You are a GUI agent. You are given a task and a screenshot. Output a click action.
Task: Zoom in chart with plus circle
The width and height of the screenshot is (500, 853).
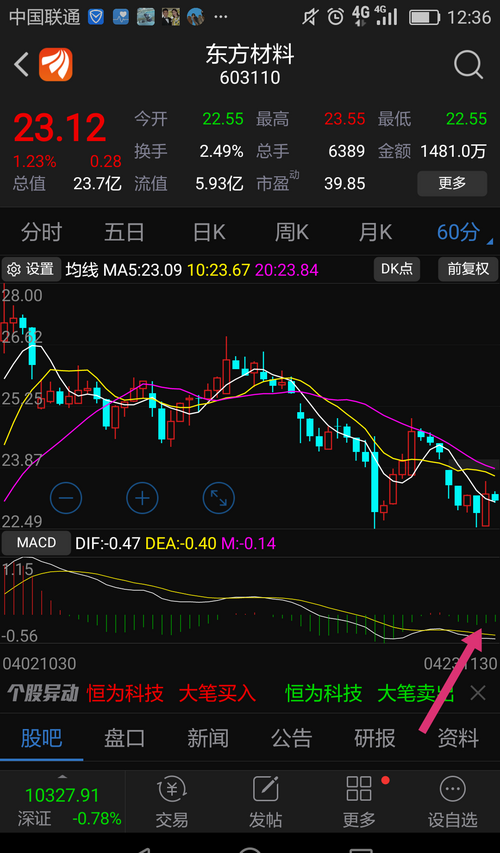143,498
